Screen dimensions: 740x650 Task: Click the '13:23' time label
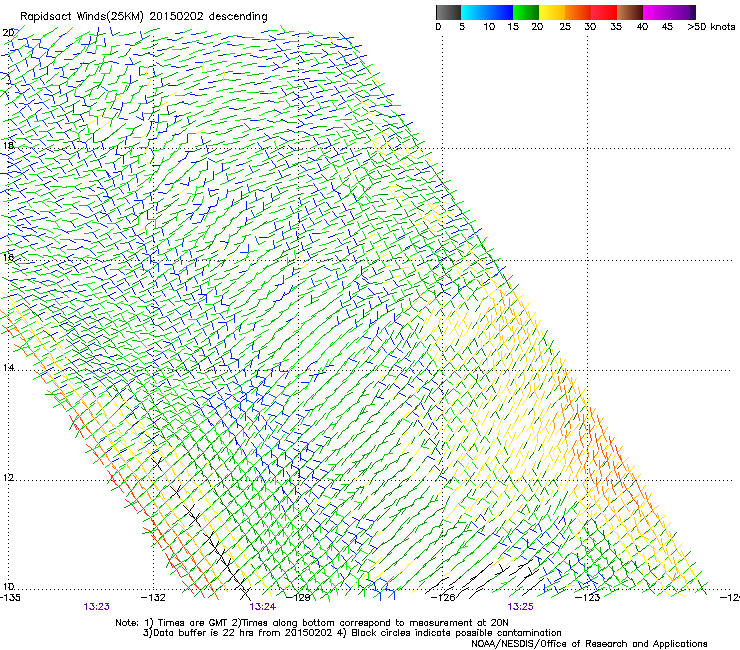point(96,607)
